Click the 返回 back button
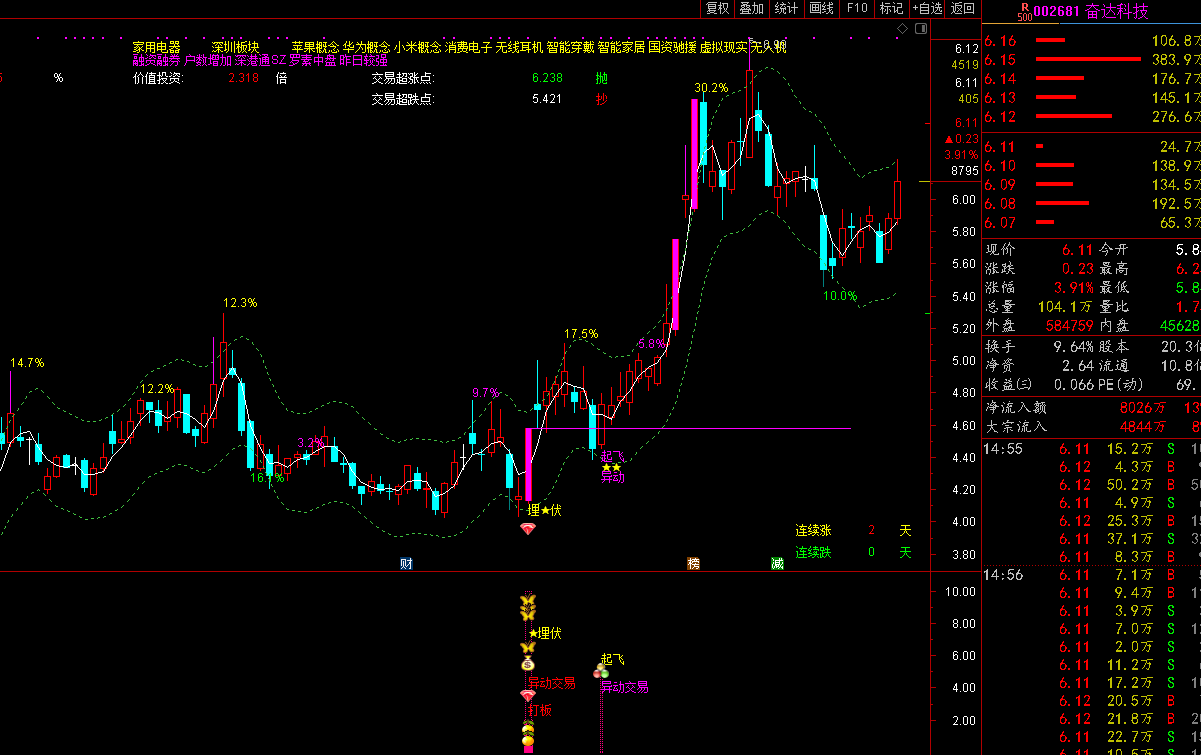 [x=962, y=8]
